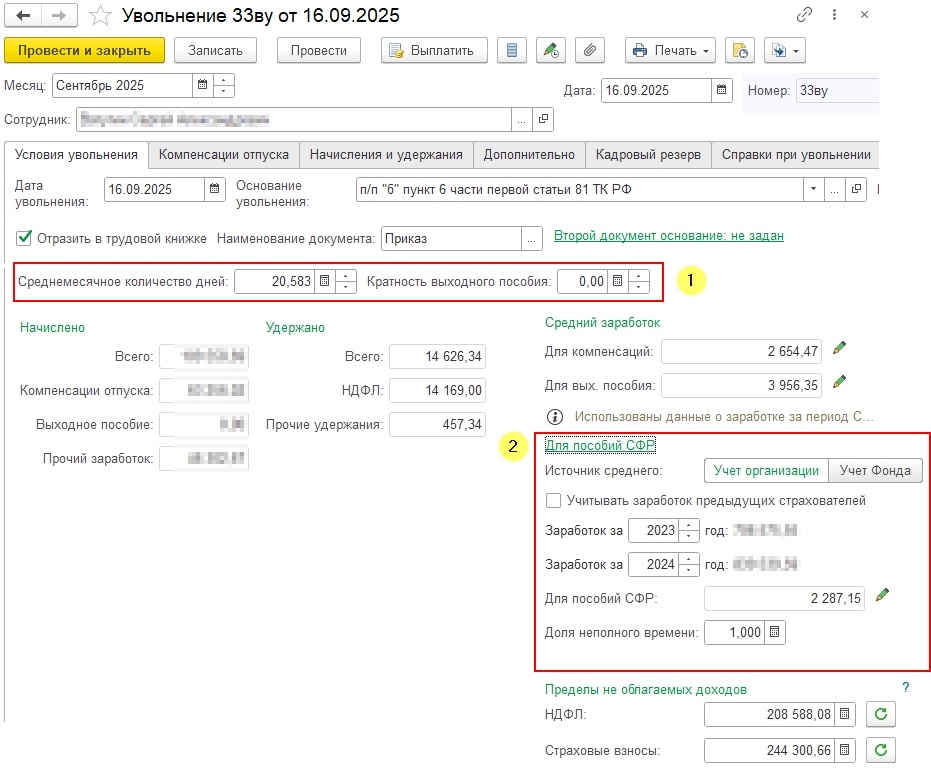The image size is (931, 777).
Task: Switch to the Дополнительно tab
Action: point(529,154)
